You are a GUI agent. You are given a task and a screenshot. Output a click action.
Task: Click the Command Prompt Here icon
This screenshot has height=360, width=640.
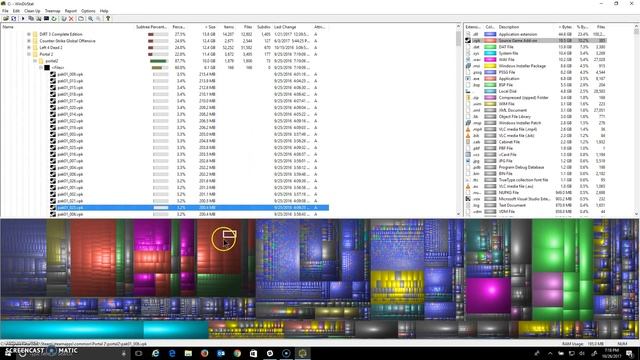pos(47,18)
